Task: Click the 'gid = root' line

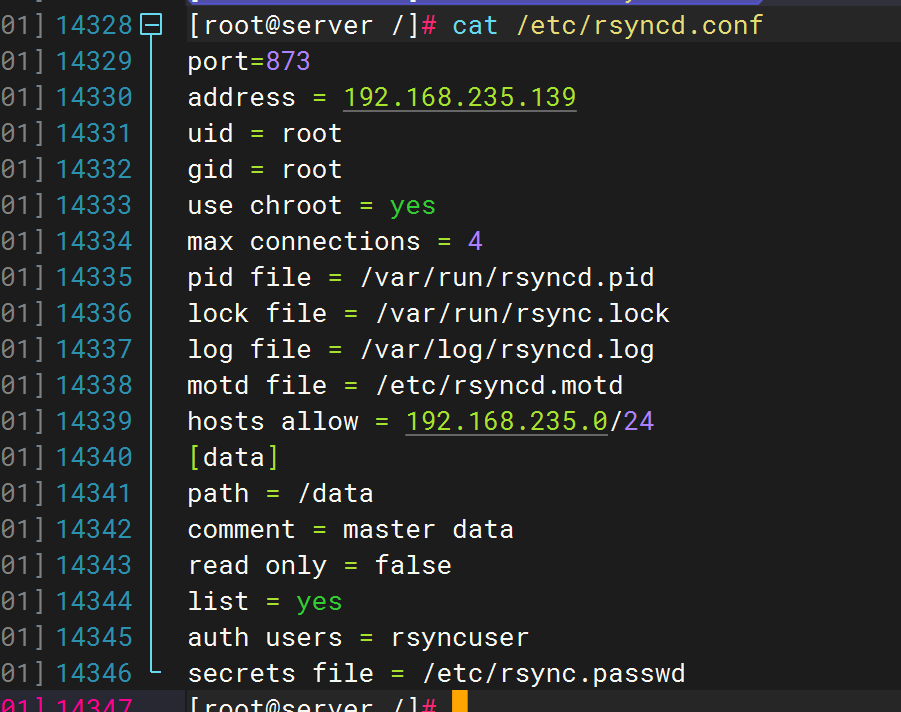Action: coord(265,170)
